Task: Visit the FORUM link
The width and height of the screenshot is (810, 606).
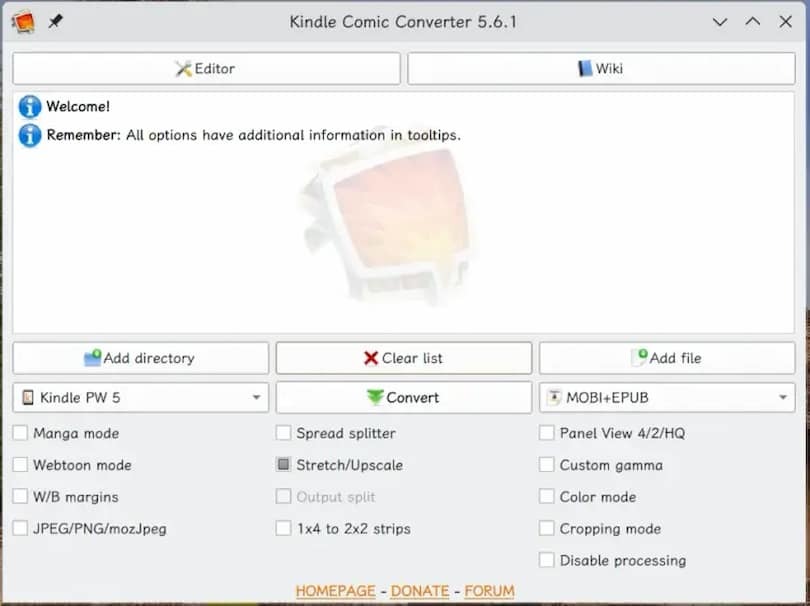Action: pos(489,591)
